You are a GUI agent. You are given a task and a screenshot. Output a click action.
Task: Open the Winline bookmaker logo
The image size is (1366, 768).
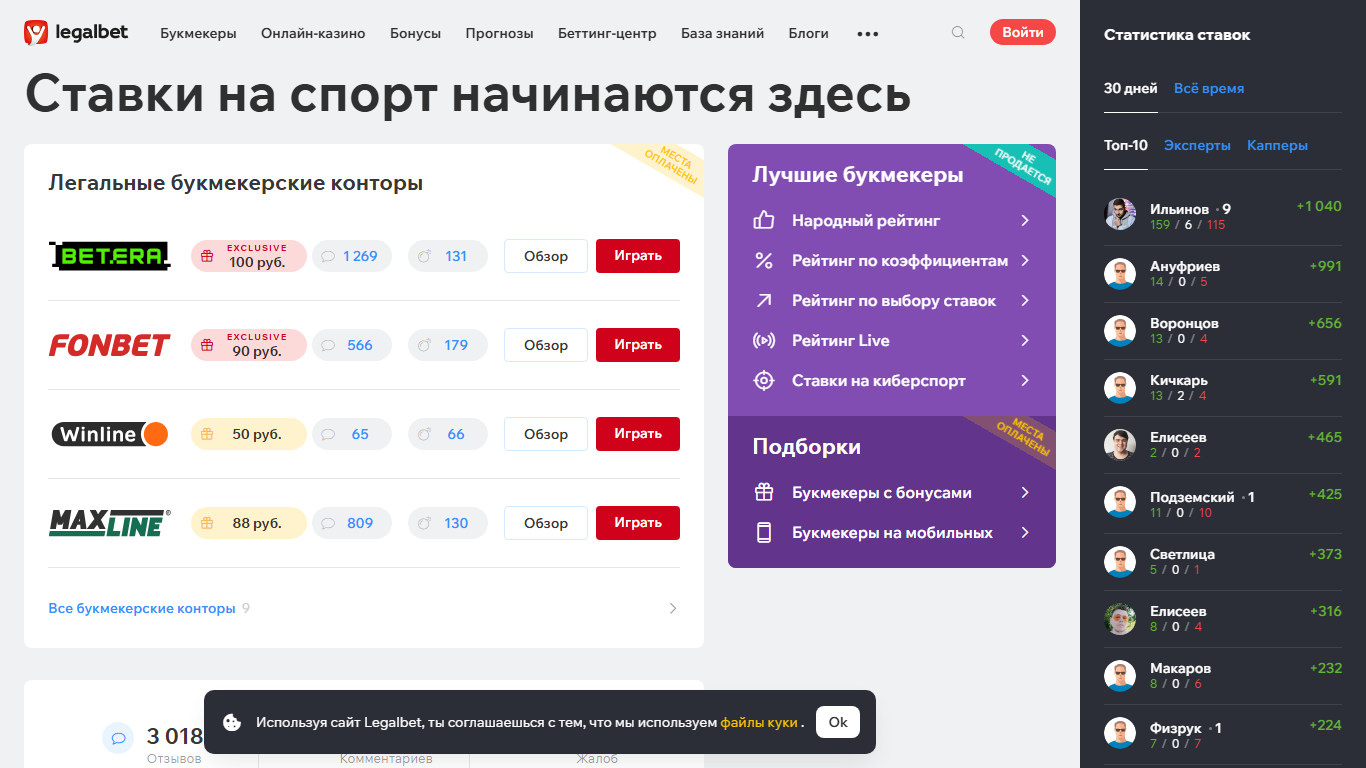(x=110, y=434)
